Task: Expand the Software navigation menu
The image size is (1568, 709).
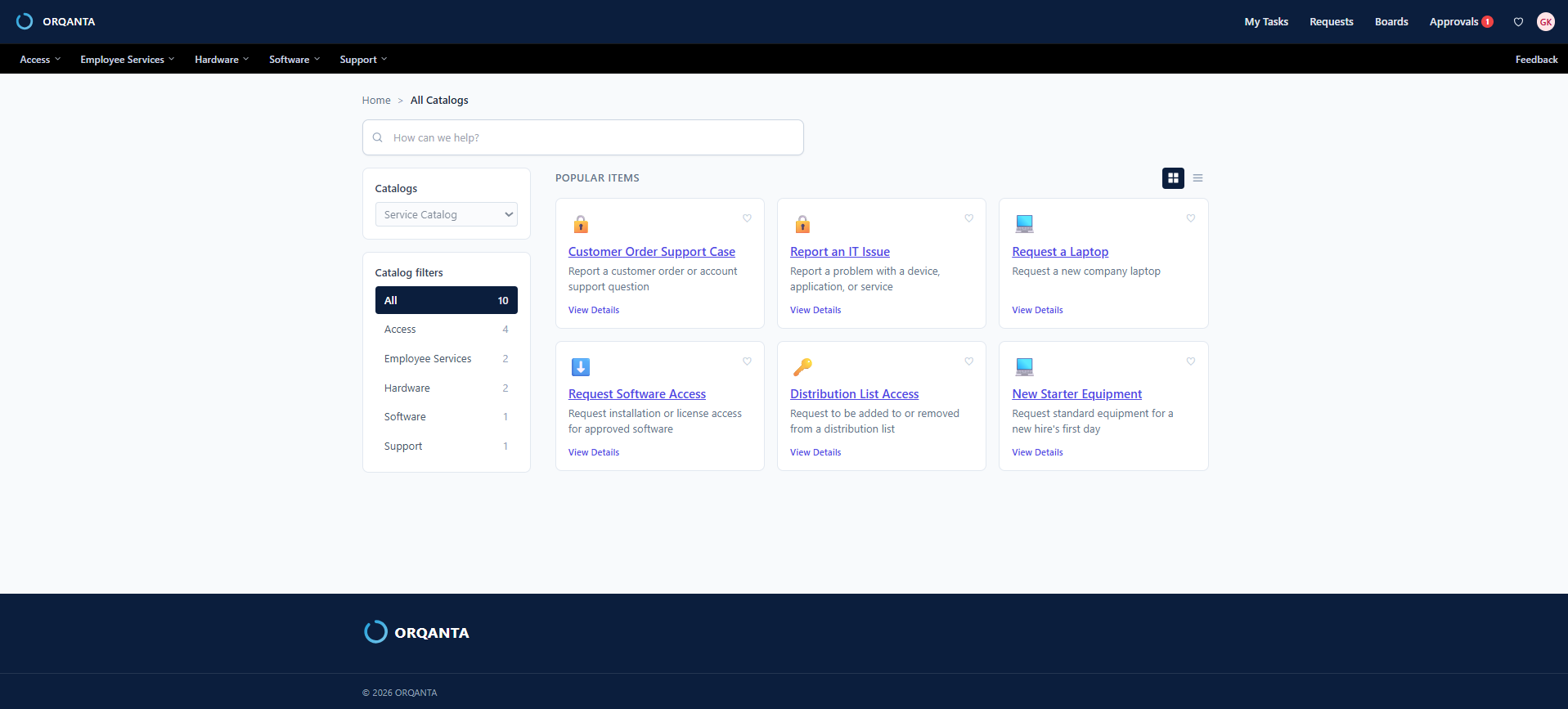Action: click(x=294, y=60)
